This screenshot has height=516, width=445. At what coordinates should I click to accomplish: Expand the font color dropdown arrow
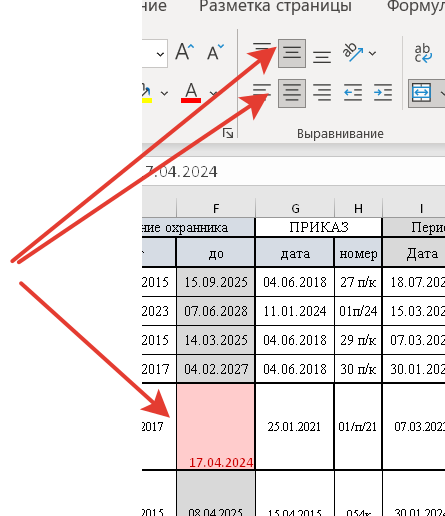pyautogui.click(x=214, y=93)
